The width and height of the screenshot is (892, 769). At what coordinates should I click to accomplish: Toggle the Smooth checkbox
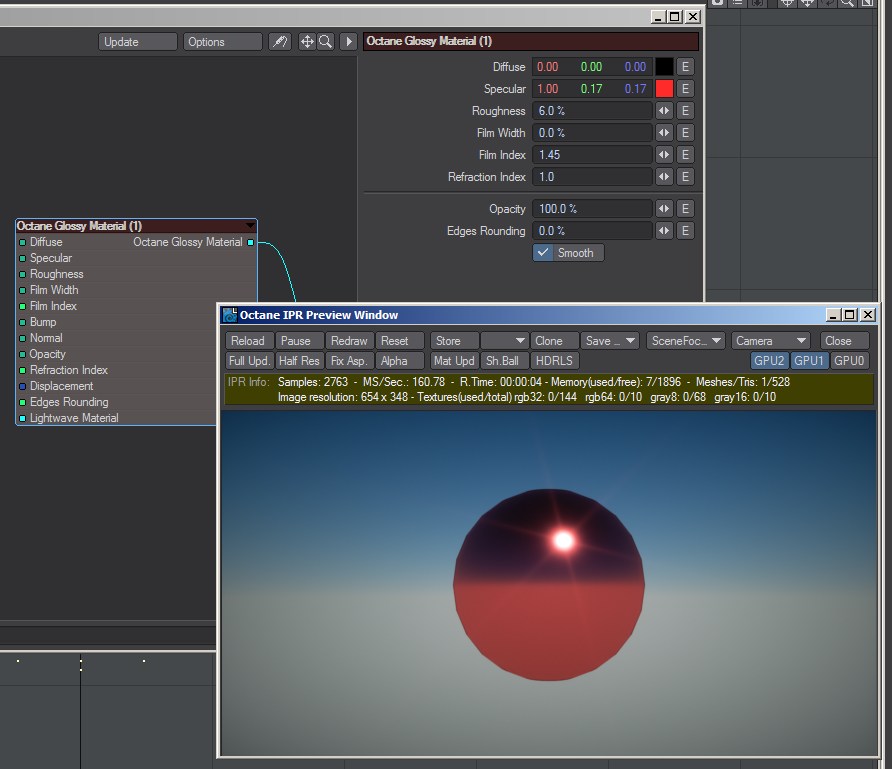[x=568, y=253]
